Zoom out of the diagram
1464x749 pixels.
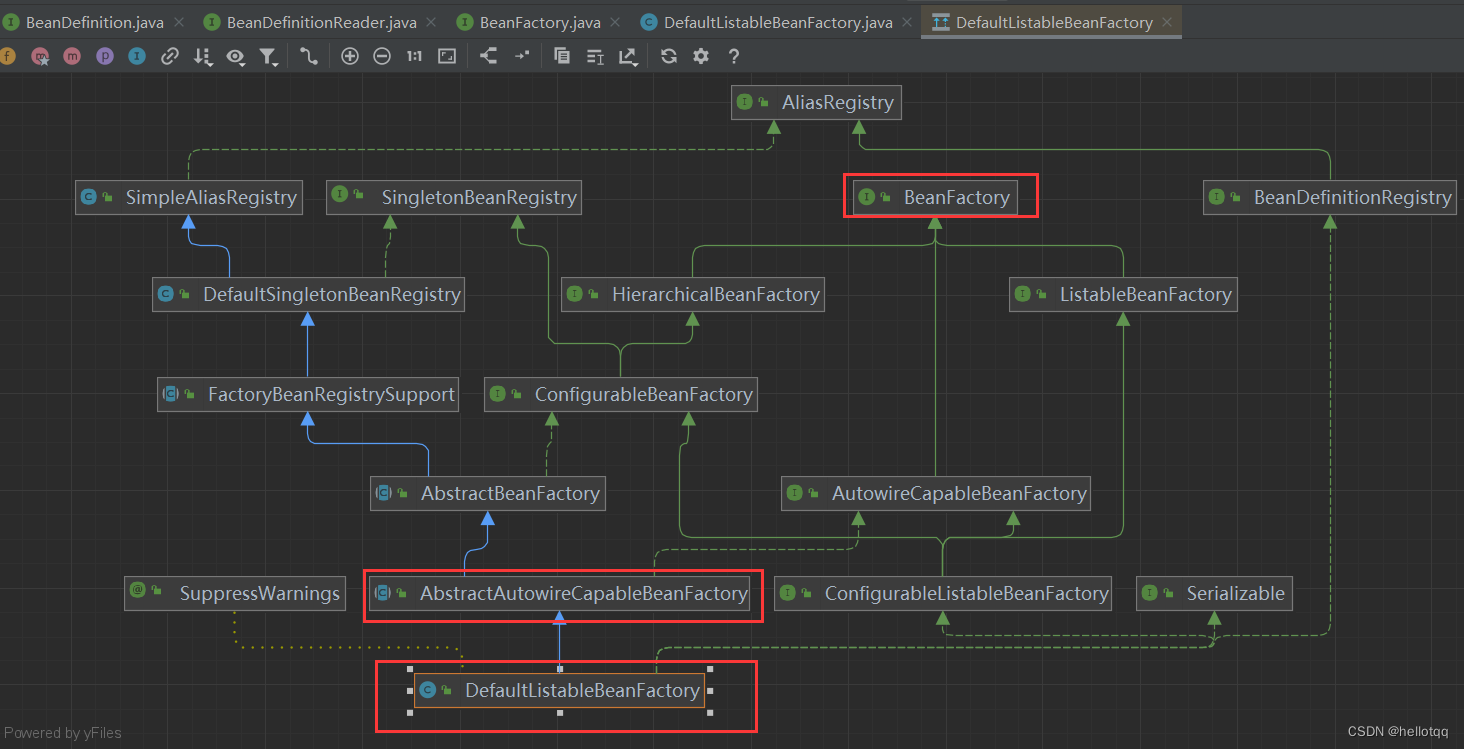tap(382, 57)
